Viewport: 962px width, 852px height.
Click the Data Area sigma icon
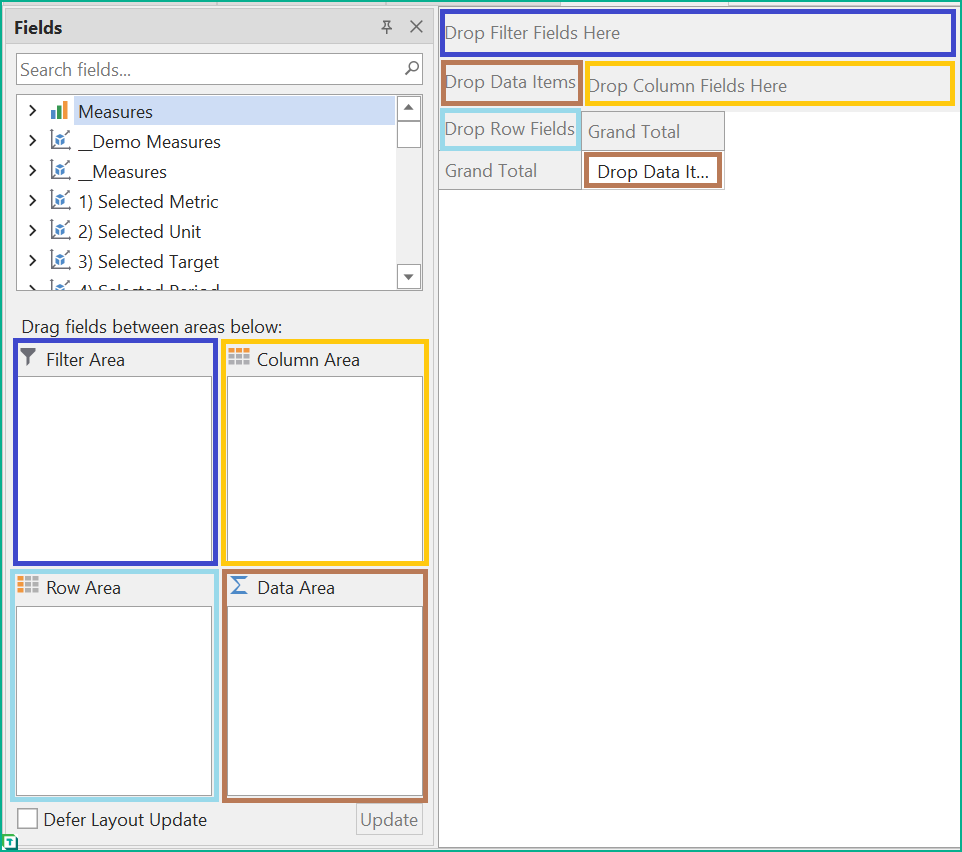coord(239,586)
